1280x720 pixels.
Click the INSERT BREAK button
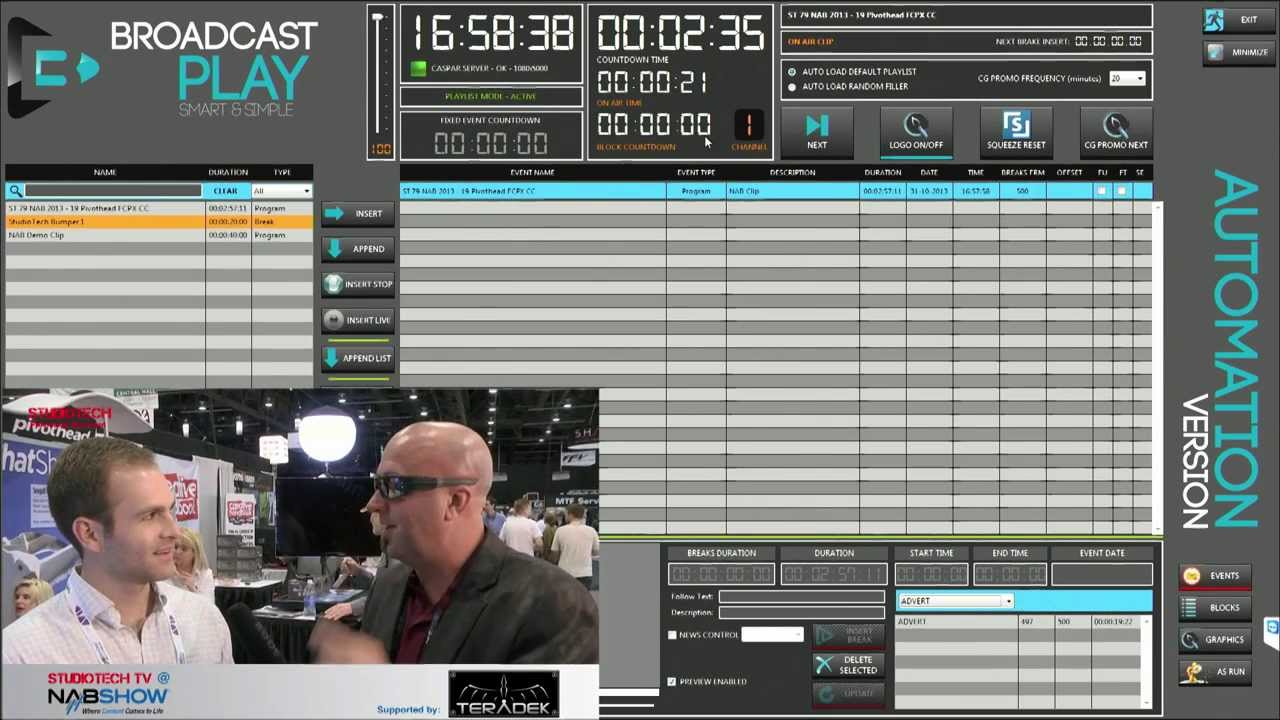coord(848,635)
